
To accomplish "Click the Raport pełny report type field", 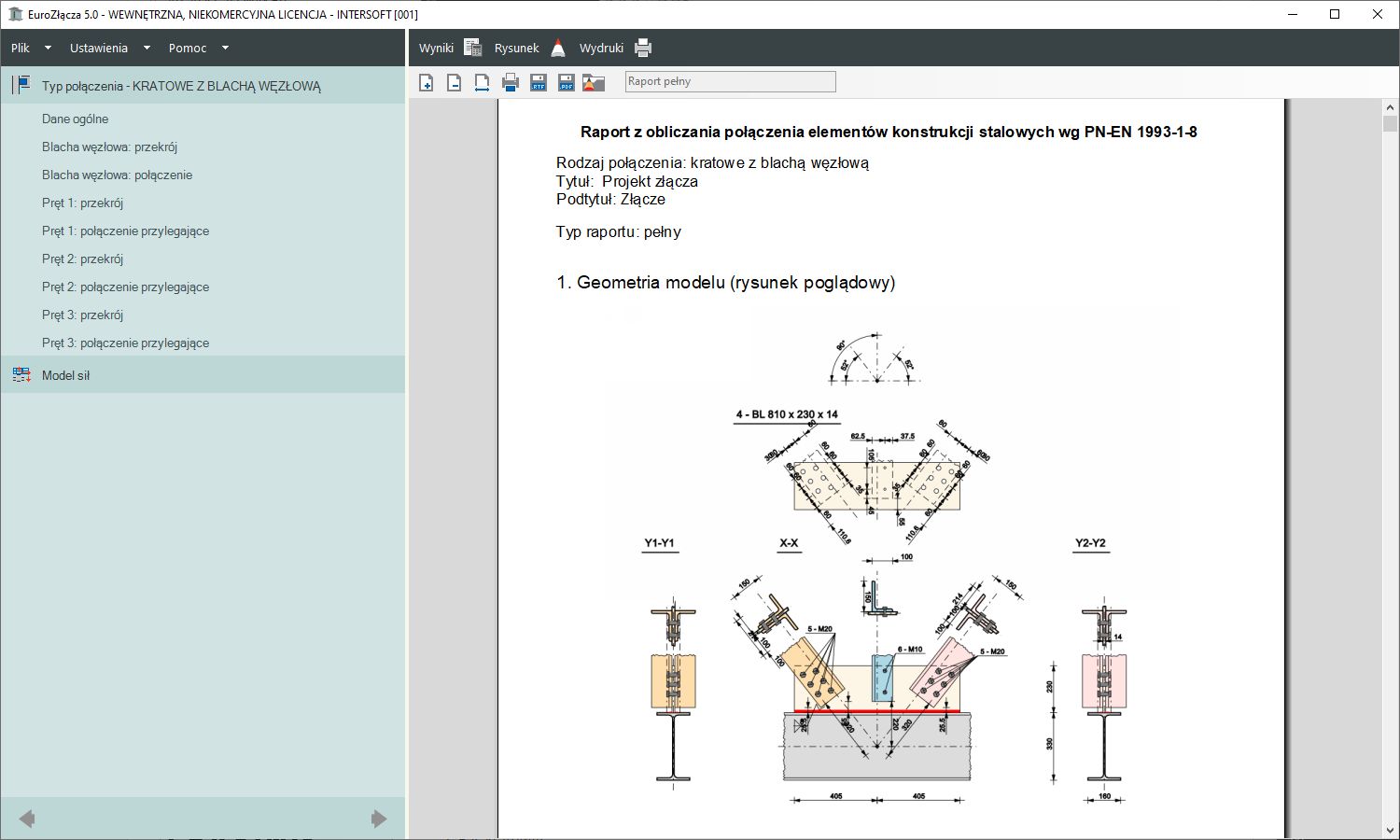I will point(731,81).
